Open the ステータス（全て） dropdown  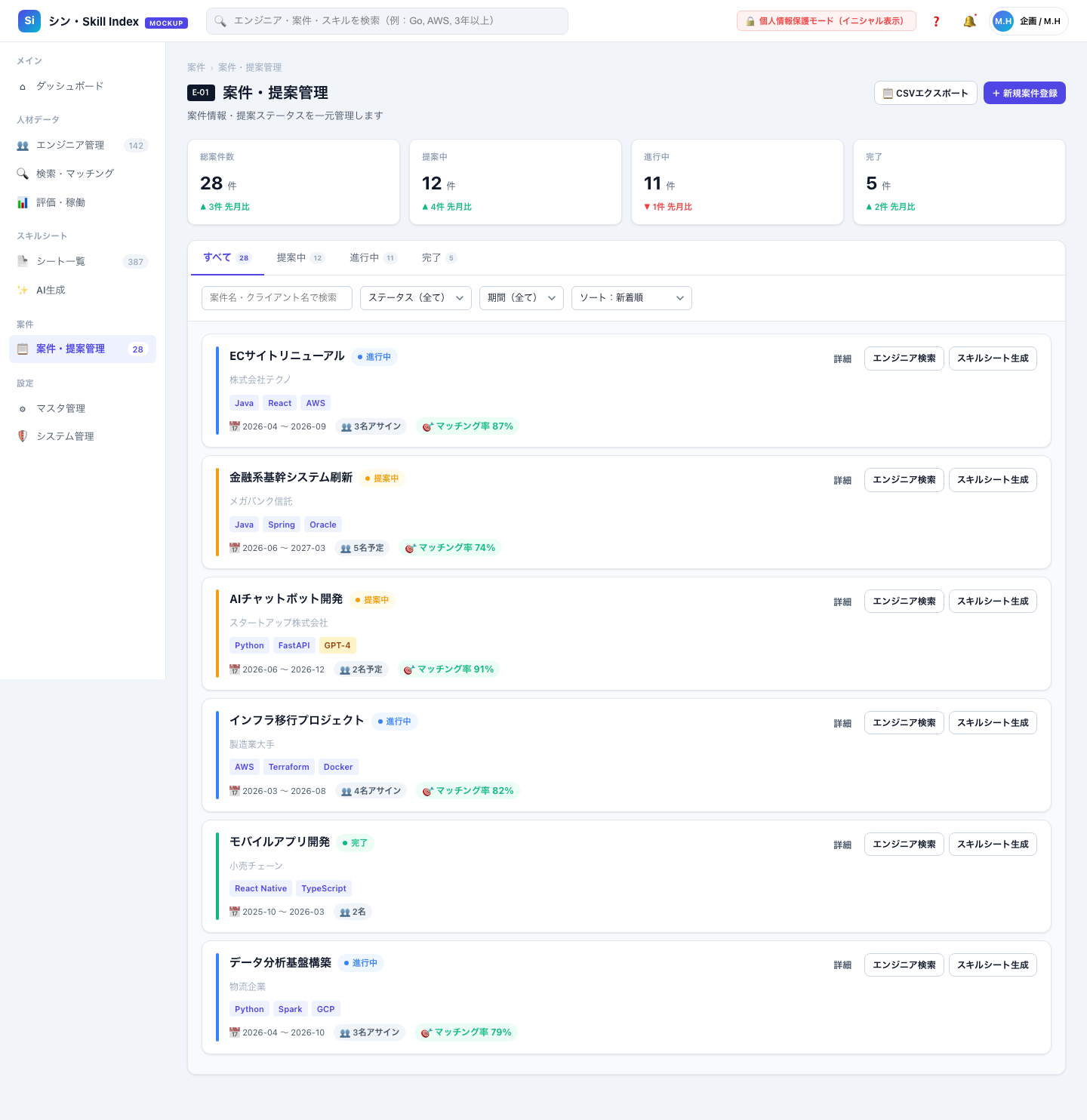coord(416,298)
